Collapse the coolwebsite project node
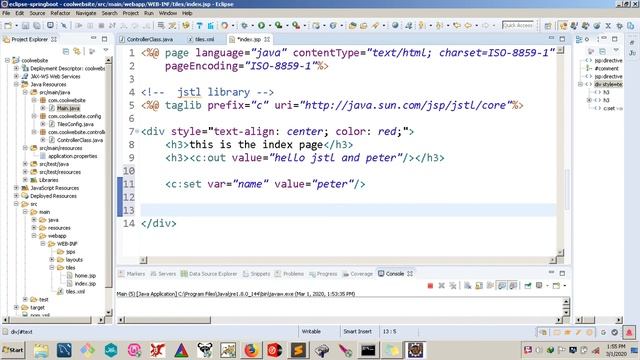This screenshot has height=360, width=640. pos(7,60)
